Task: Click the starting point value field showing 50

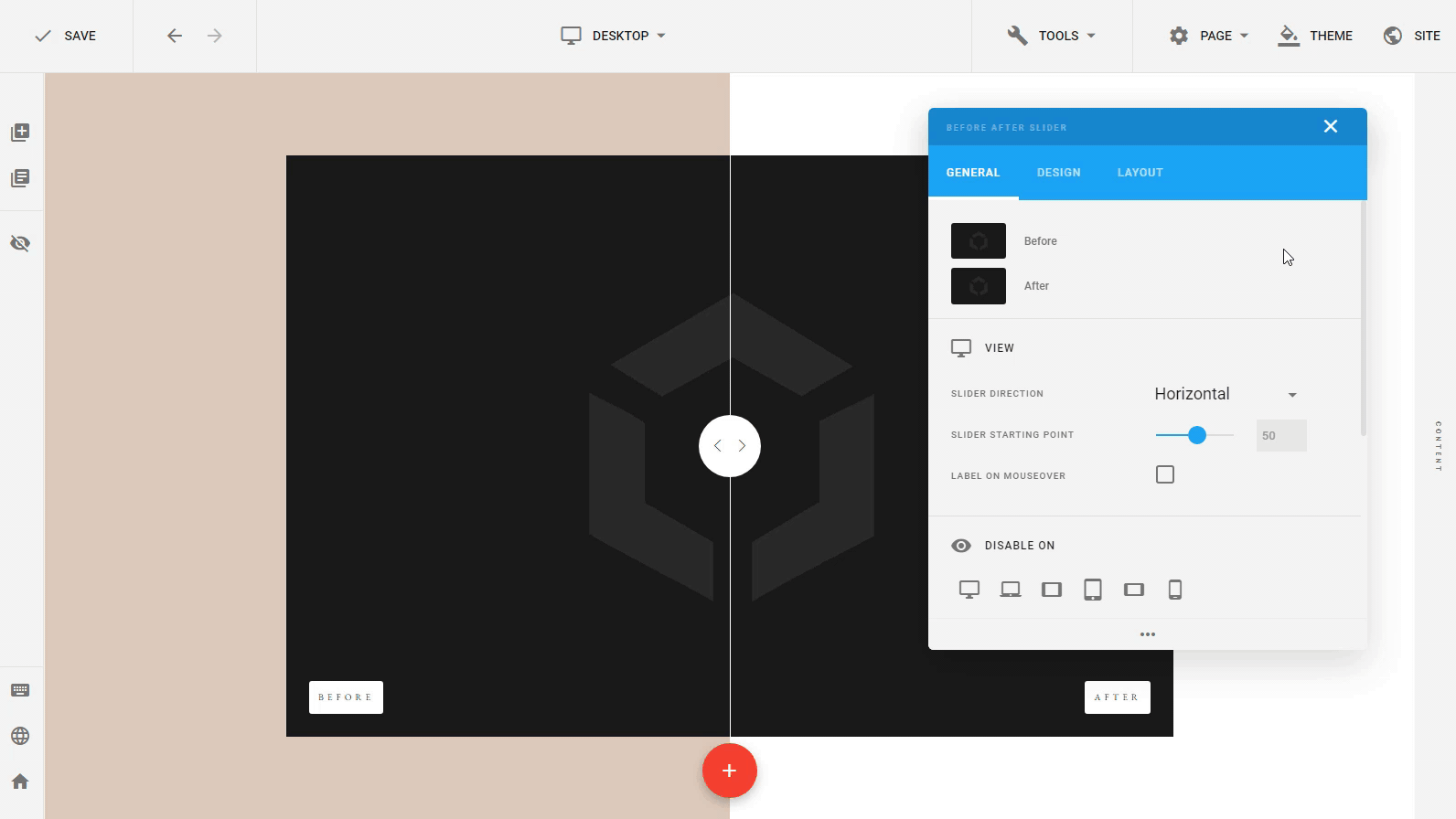Action: click(x=1281, y=435)
